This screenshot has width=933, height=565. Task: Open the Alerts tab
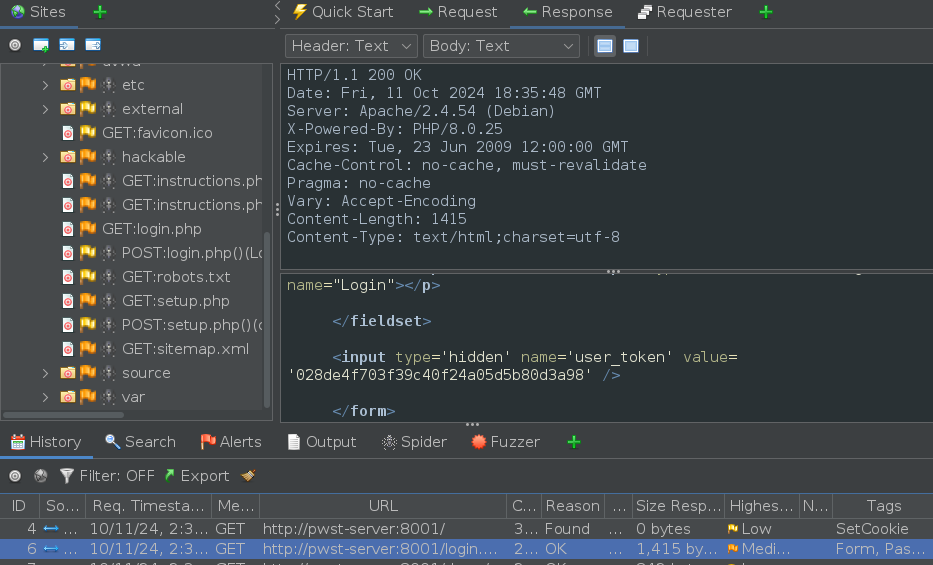click(x=230, y=442)
